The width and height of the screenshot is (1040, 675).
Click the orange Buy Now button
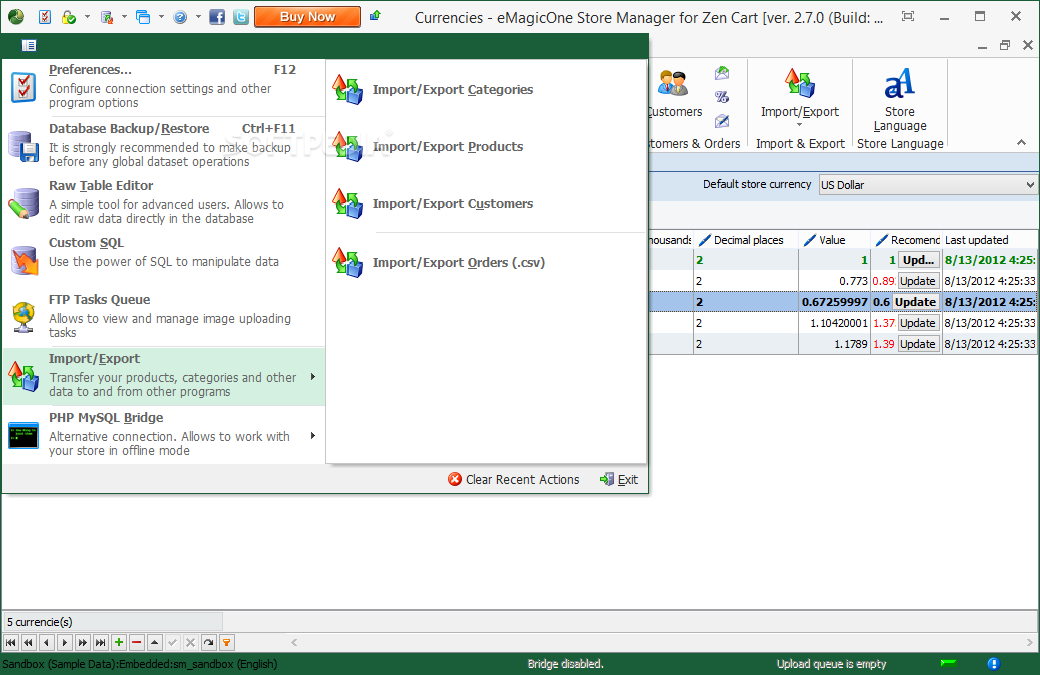308,17
